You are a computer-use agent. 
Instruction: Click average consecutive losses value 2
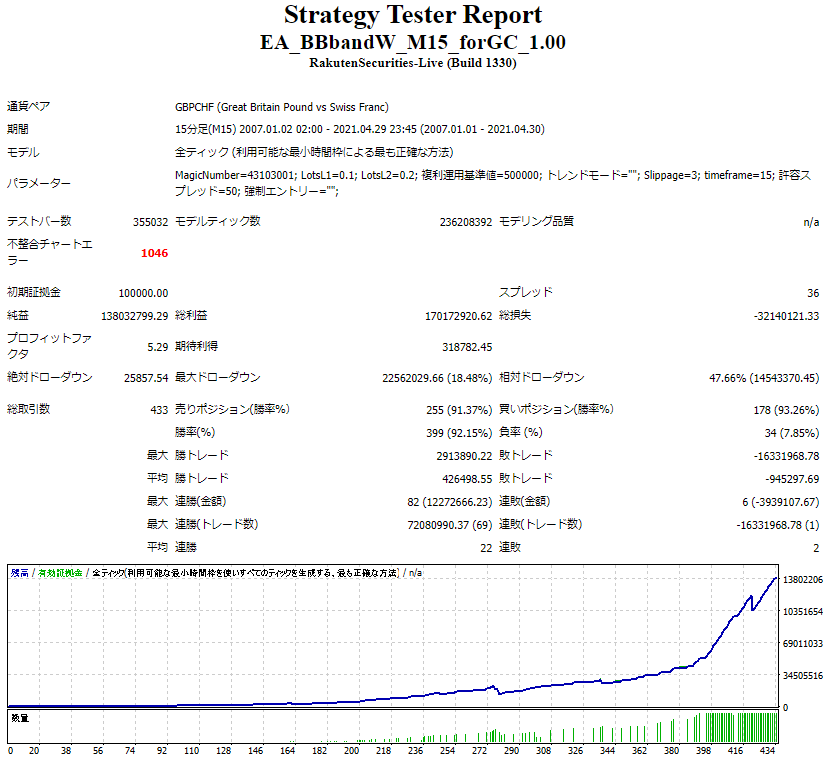pyautogui.click(x=816, y=548)
